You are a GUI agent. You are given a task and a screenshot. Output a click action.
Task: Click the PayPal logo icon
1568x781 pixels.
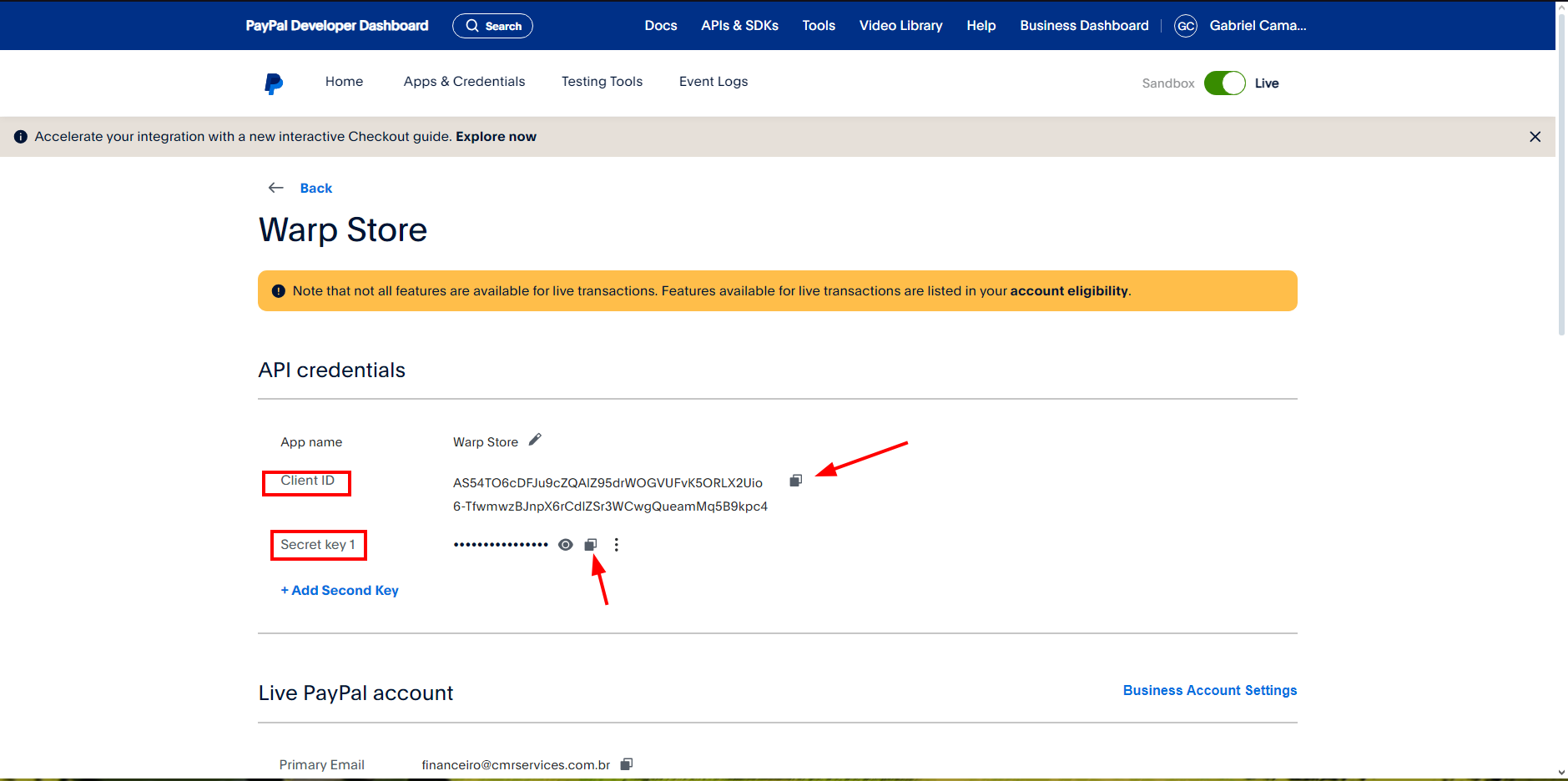(274, 83)
